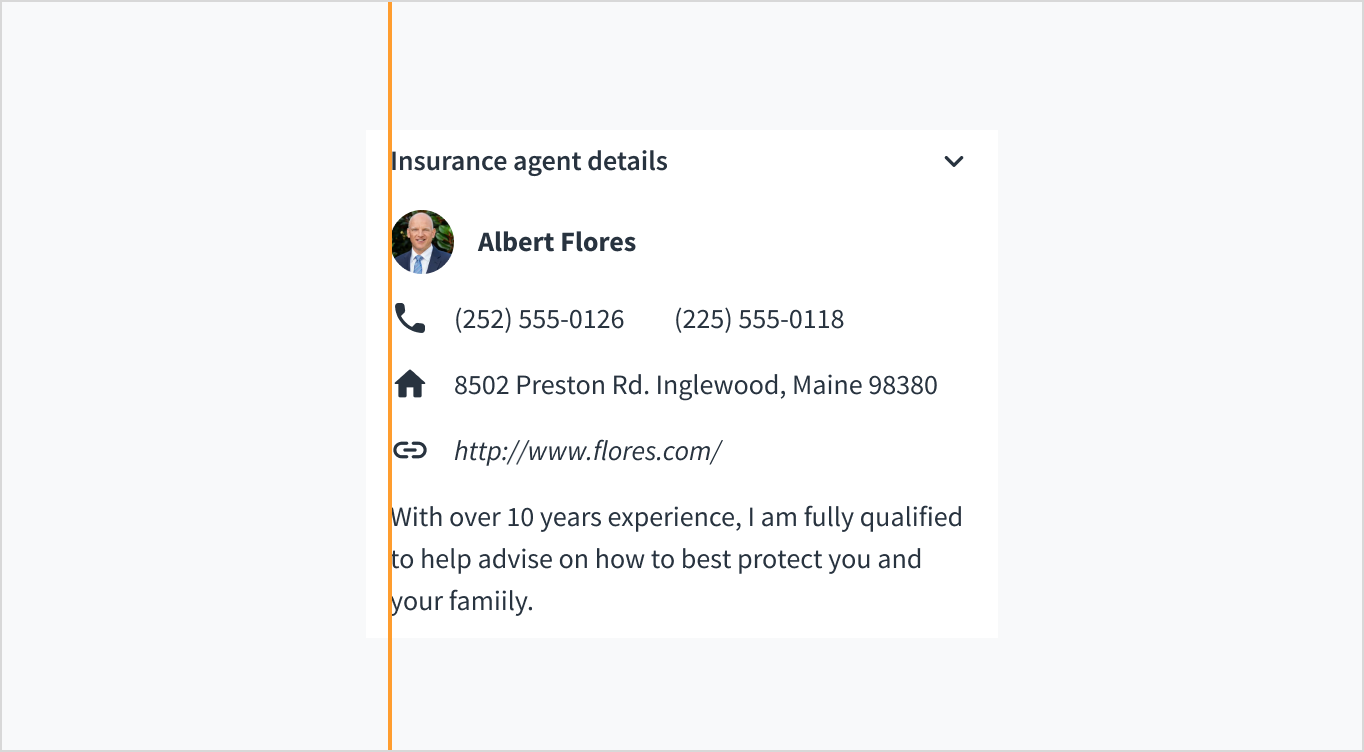1364x752 pixels.
Task: Click the final bio line "your famiily."
Action: [463, 601]
